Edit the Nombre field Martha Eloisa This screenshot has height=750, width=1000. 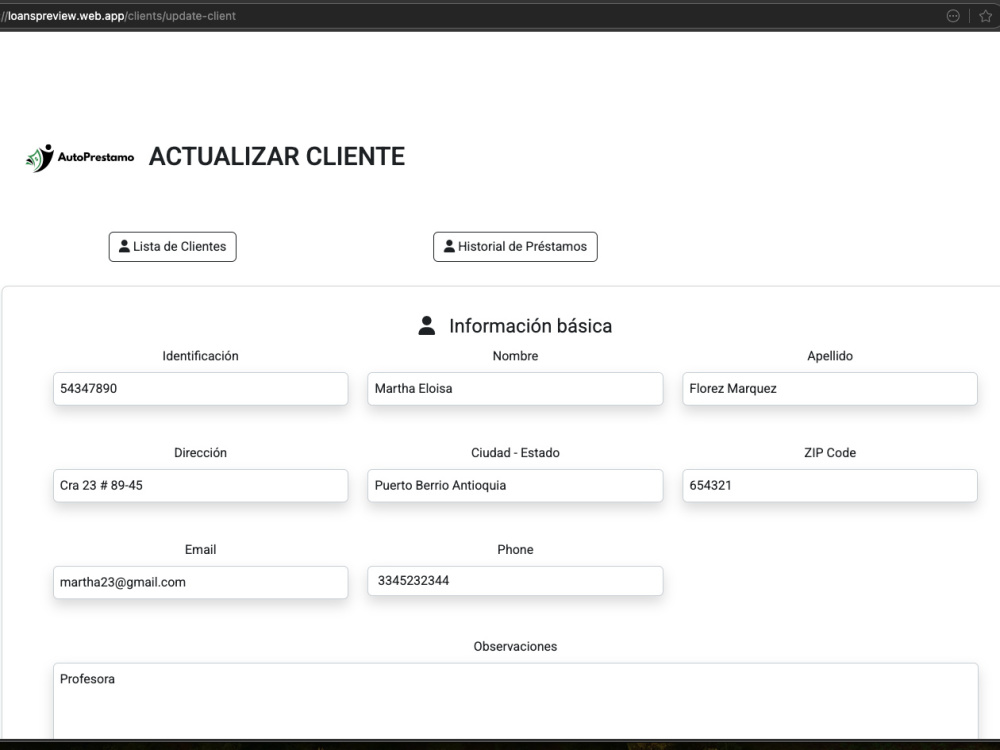(x=515, y=388)
